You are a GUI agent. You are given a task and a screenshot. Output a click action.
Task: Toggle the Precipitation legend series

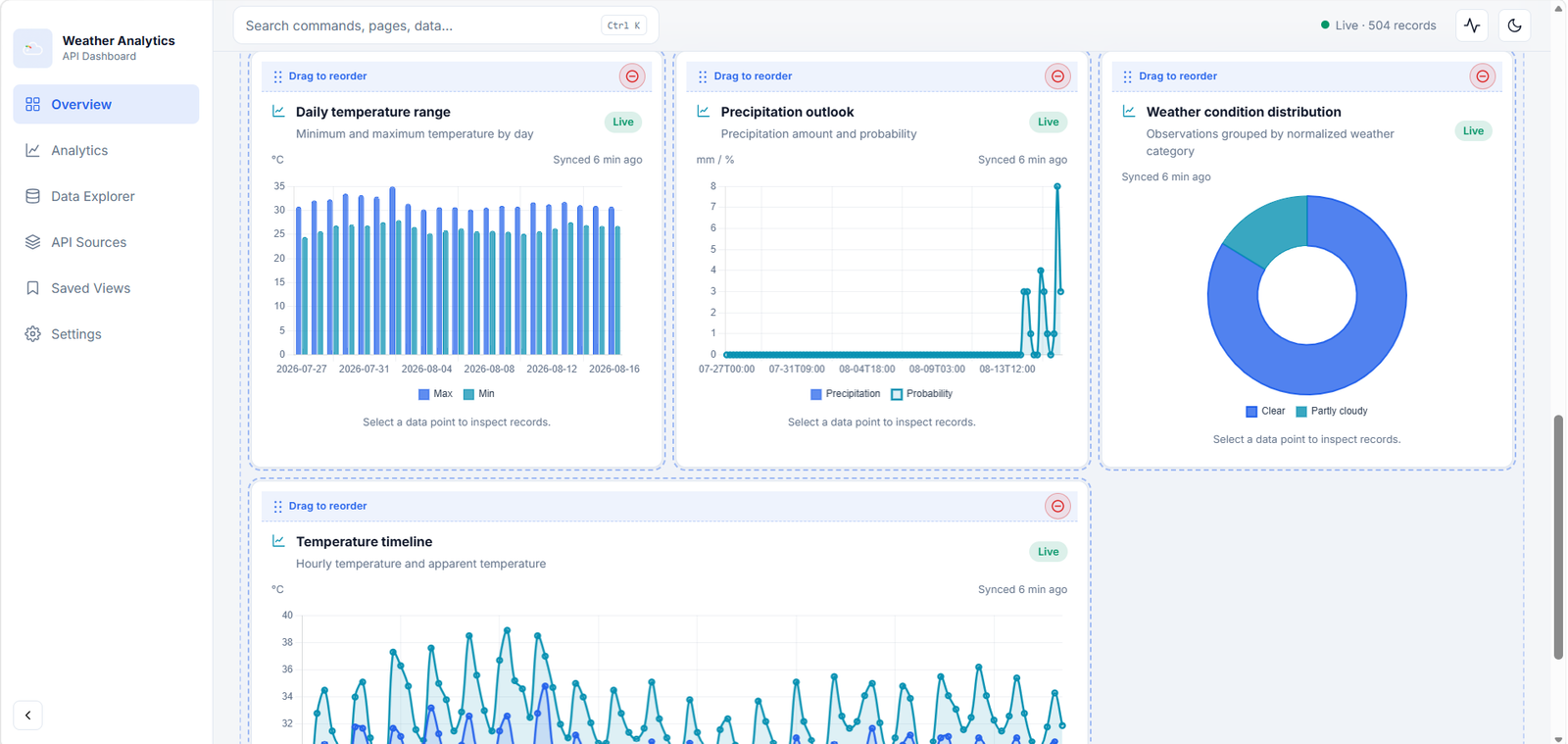click(x=846, y=394)
